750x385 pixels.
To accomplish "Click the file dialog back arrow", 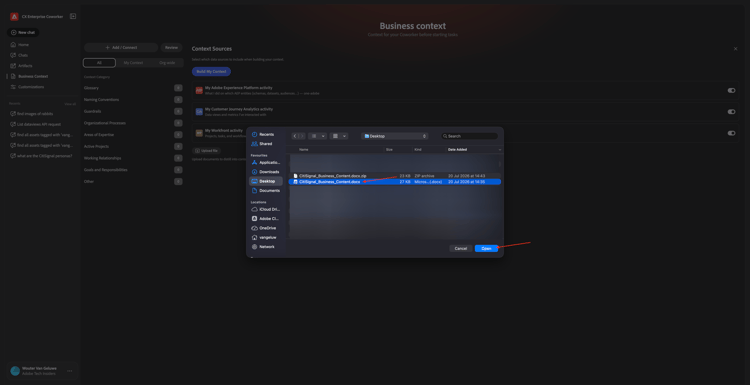I will 295,136.
